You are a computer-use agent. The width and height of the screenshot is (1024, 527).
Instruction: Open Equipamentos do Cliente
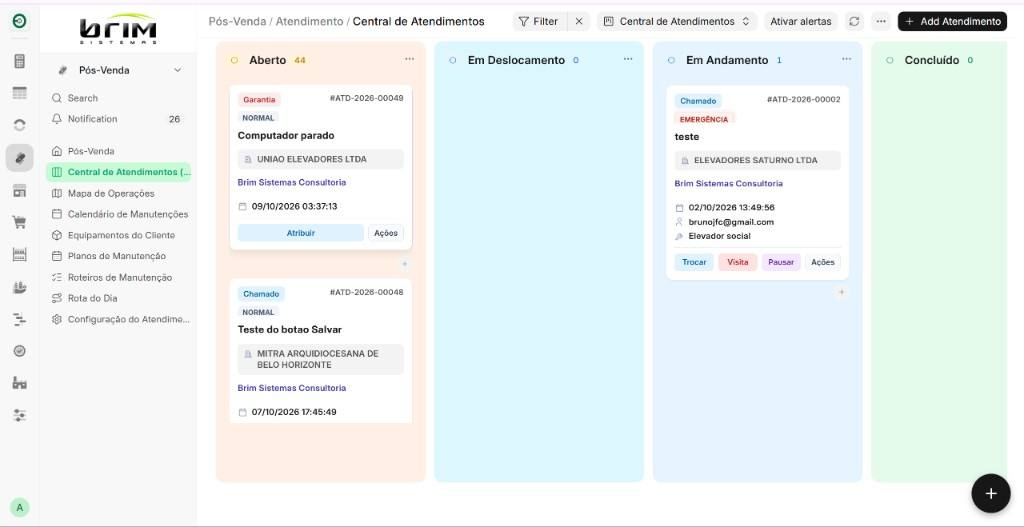[118, 235]
